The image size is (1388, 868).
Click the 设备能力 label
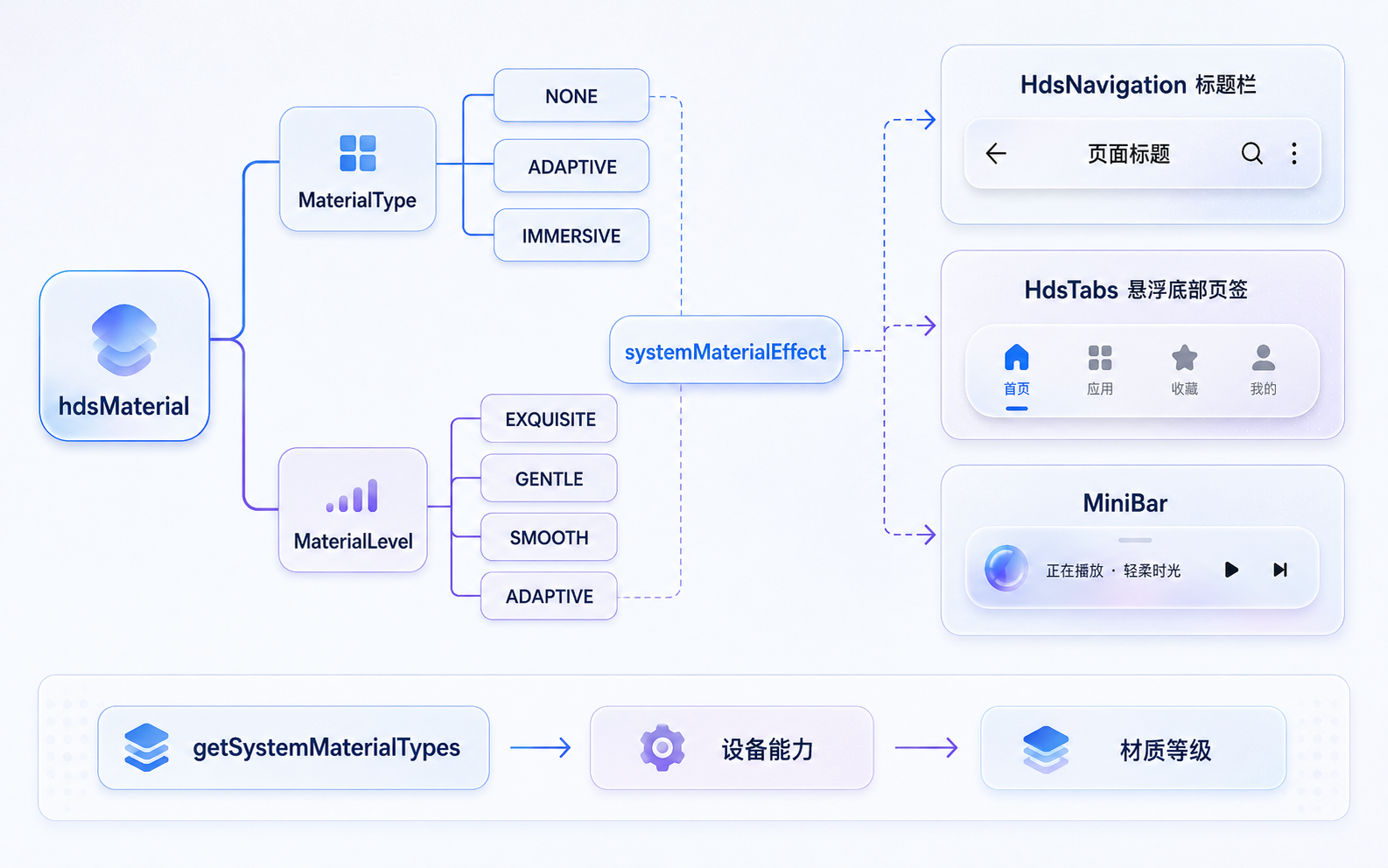pyautogui.click(x=768, y=749)
